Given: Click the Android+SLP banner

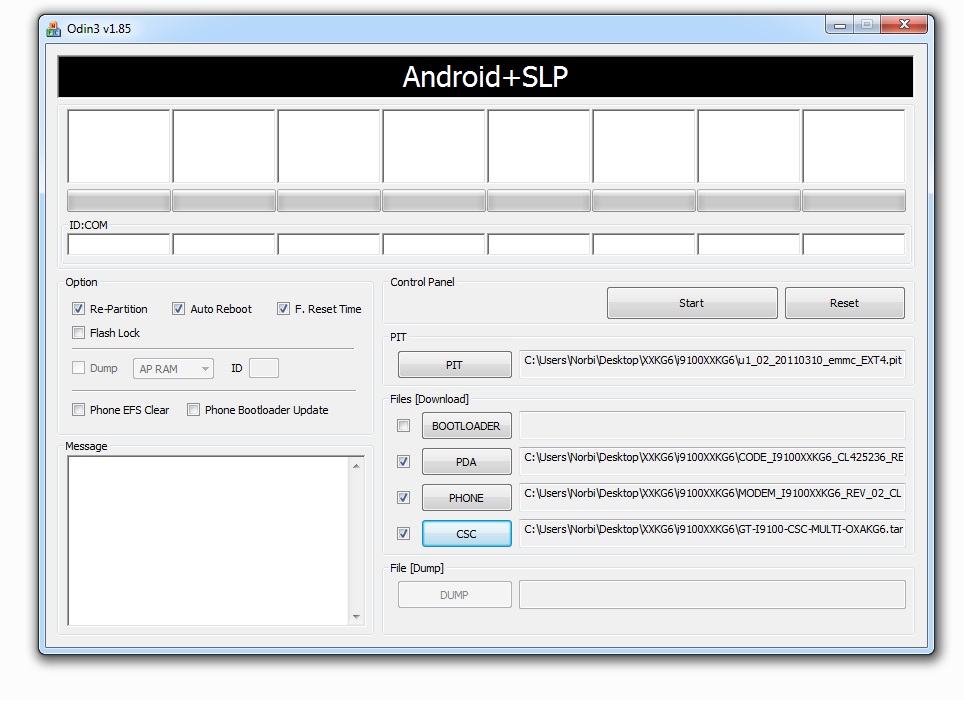Looking at the screenshot, I should pyautogui.click(x=485, y=77).
